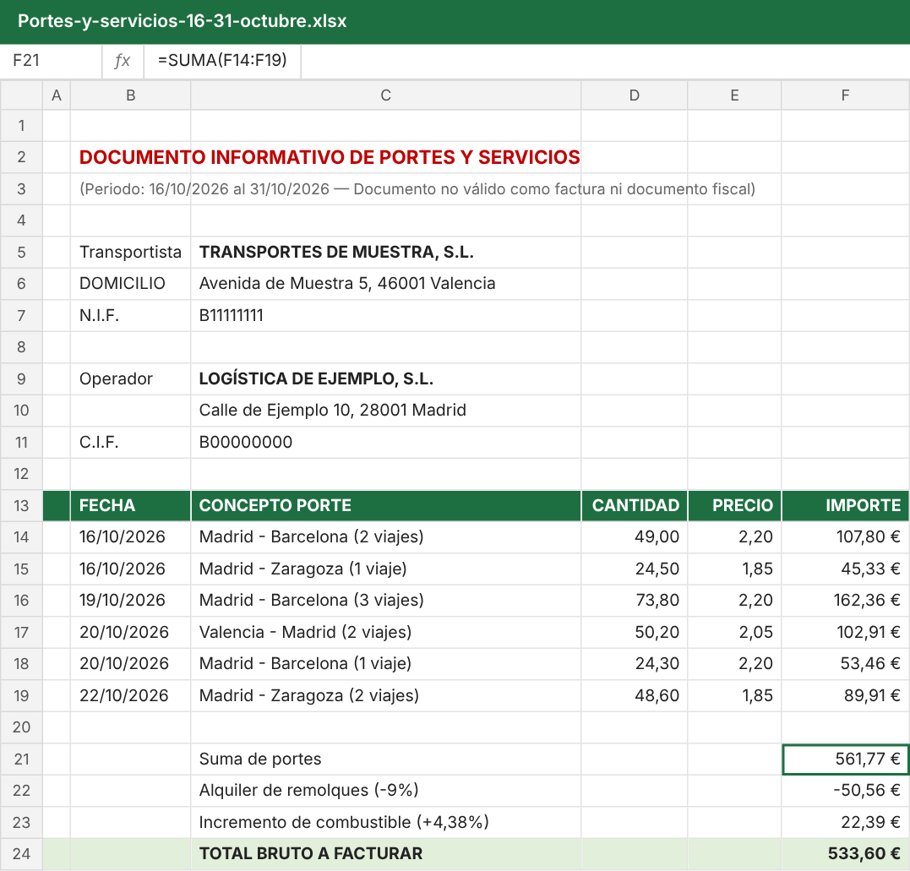Click 'Madrid - Zaragoza (2 viajes)' cell
This screenshot has width=910, height=871.
[385, 695]
